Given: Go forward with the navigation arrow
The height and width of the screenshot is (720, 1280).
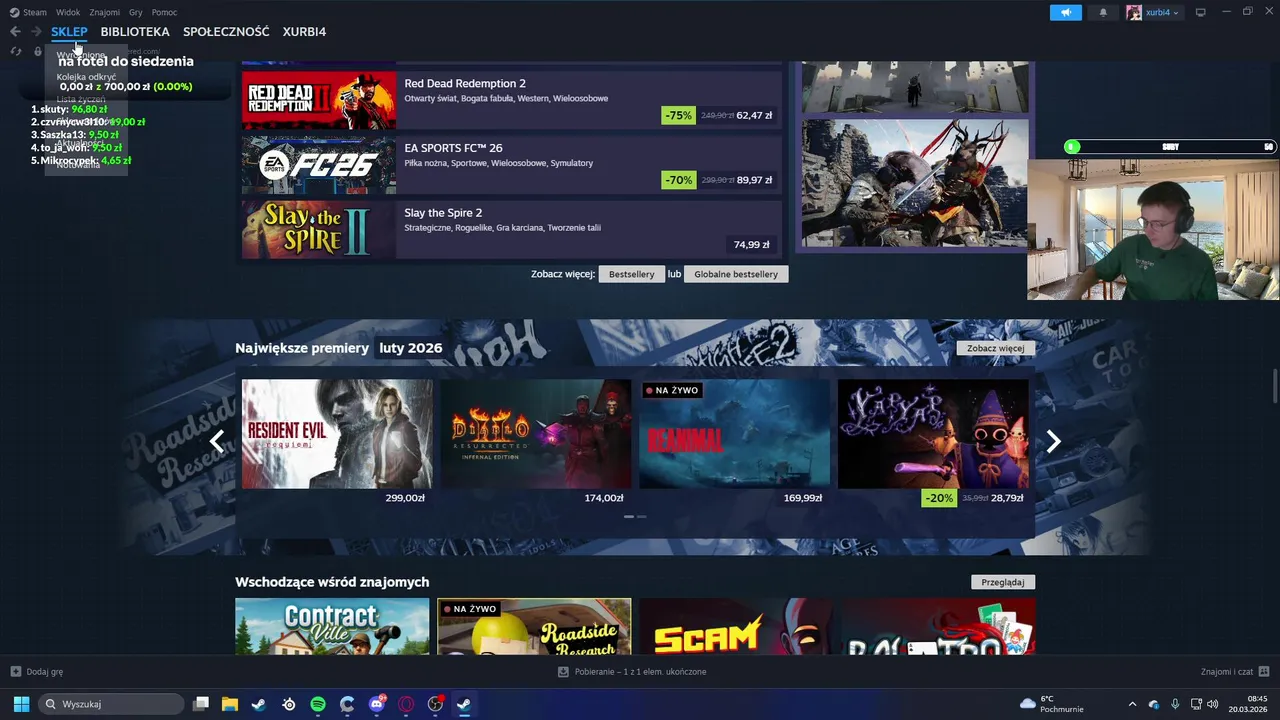Looking at the screenshot, I should point(36,32).
